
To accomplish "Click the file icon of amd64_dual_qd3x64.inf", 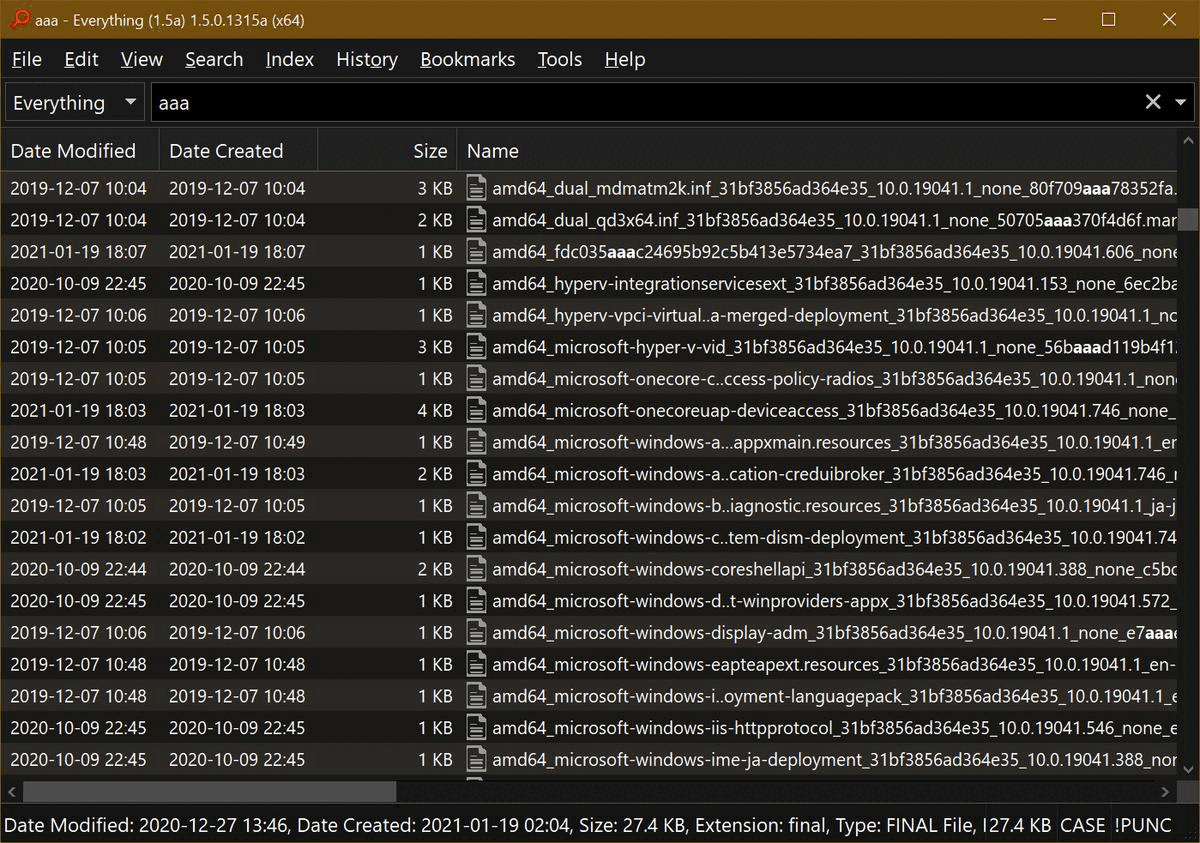I will pos(477,220).
